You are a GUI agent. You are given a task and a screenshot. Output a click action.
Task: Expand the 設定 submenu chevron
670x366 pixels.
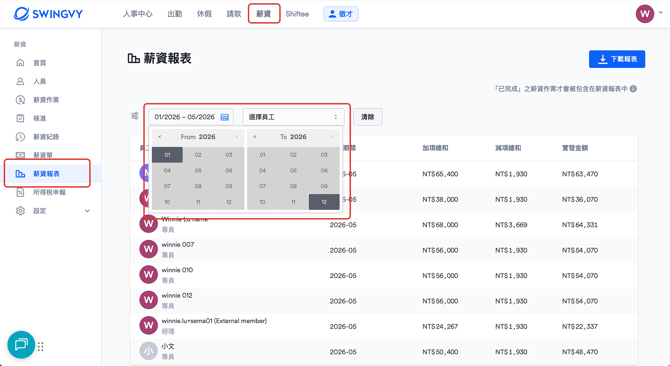coord(88,211)
